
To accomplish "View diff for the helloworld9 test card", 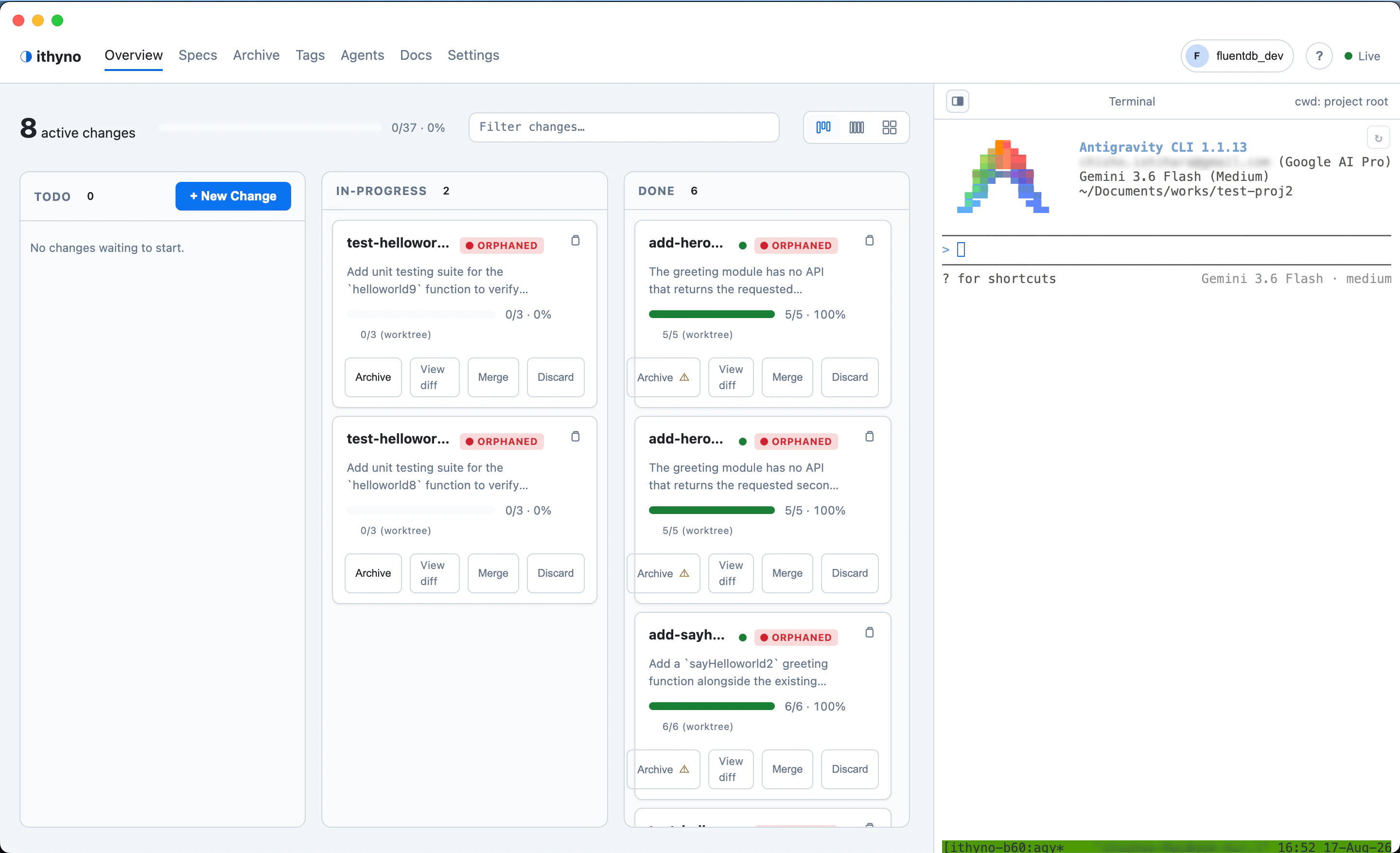I will [434, 377].
